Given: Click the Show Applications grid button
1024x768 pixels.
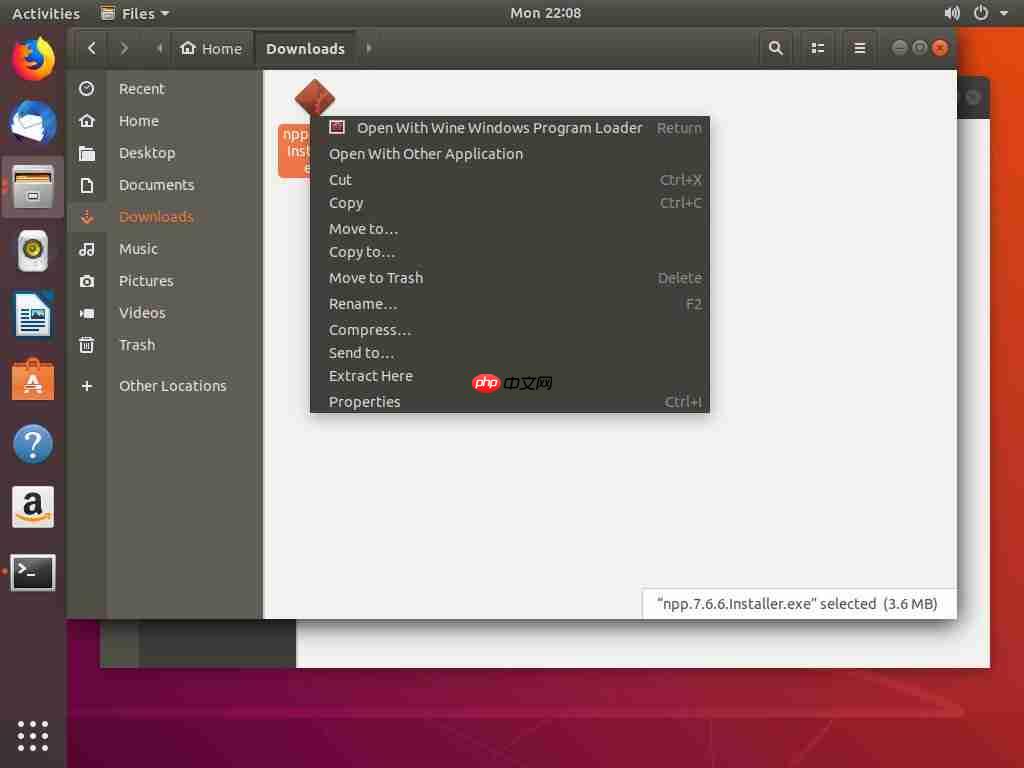Looking at the screenshot, I should point(32,736).
